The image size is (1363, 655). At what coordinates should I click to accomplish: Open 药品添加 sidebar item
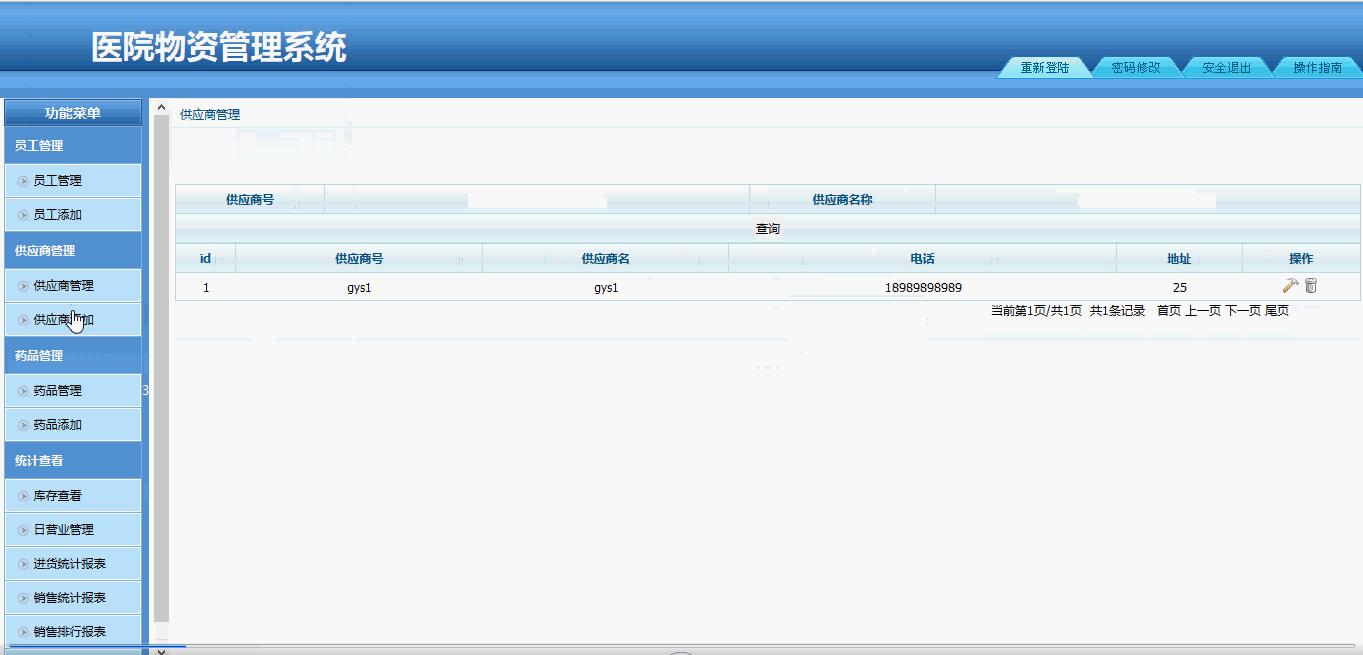73,425
